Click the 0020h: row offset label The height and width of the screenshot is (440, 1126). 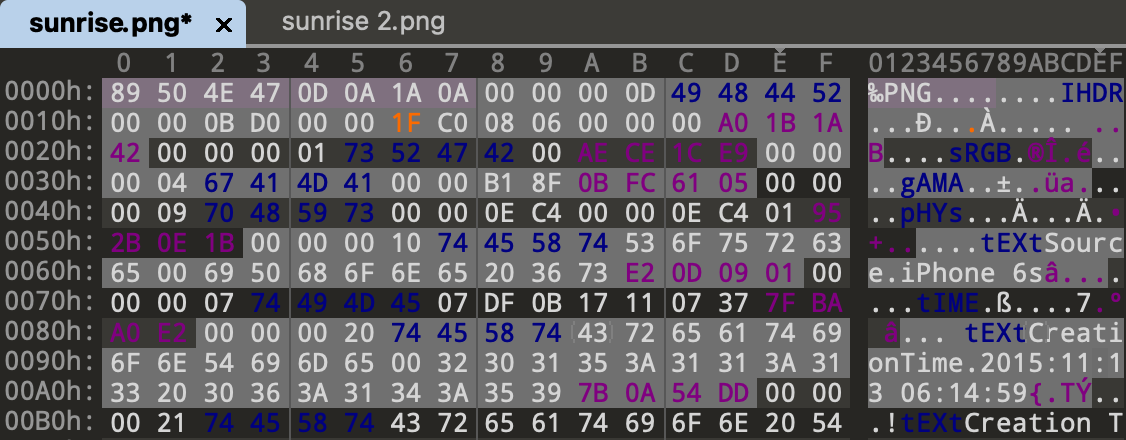tap(50, 153)
